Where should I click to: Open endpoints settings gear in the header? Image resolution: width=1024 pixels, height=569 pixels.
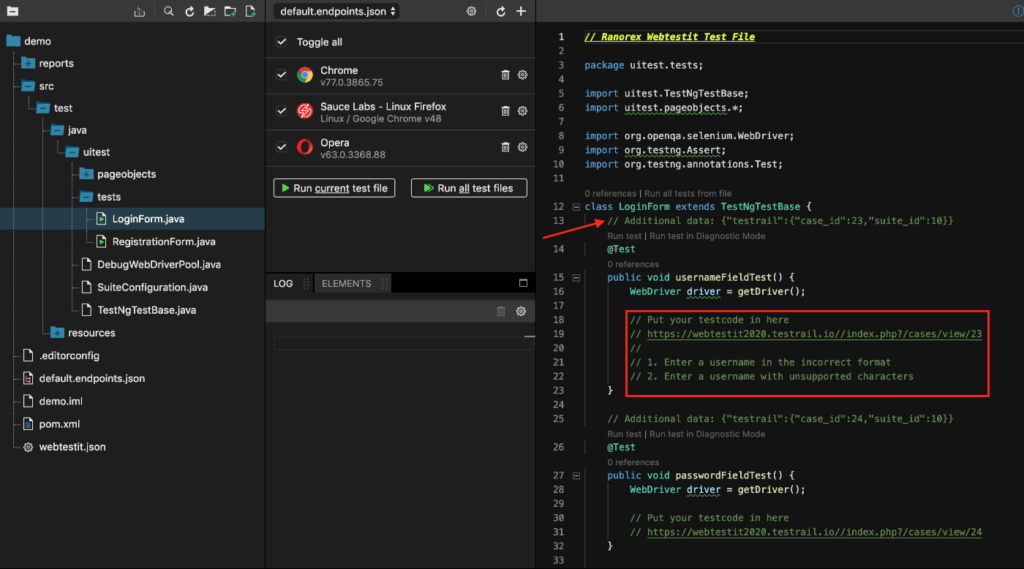[x=471, y=11]
